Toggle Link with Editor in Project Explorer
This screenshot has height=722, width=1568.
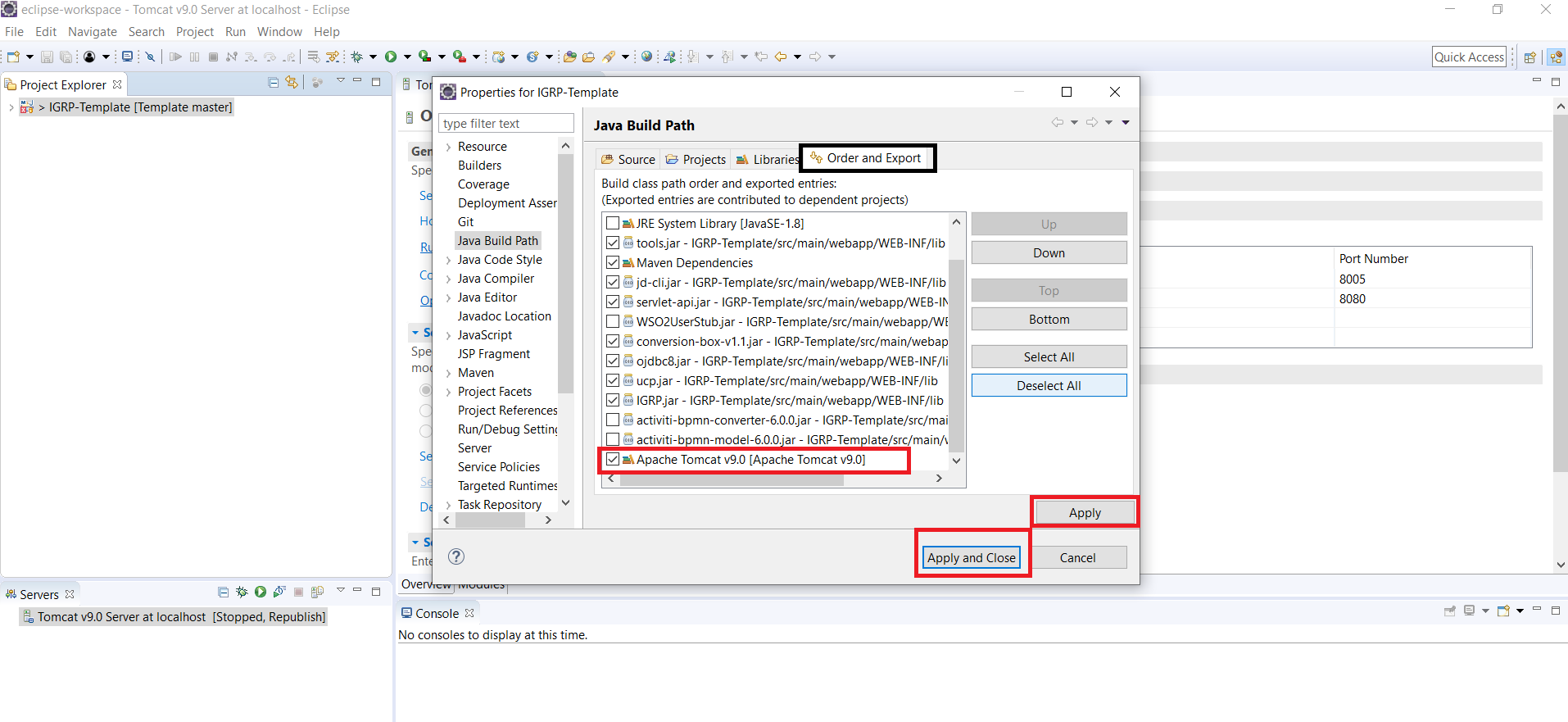click(291, 83)
